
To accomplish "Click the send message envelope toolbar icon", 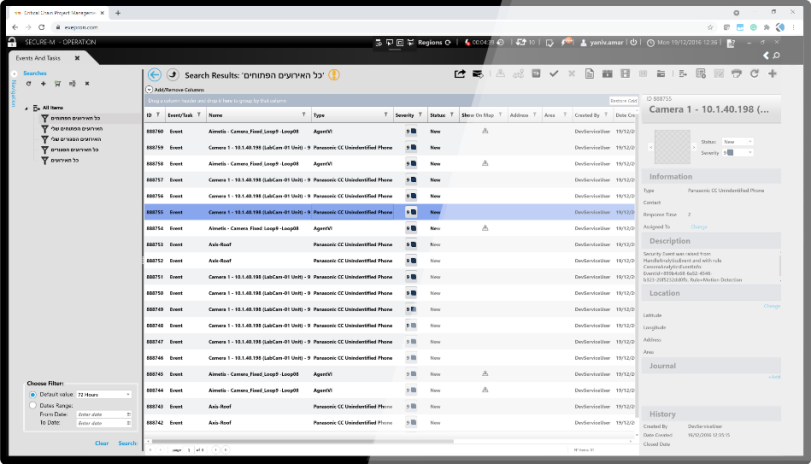I will [477, 74].
